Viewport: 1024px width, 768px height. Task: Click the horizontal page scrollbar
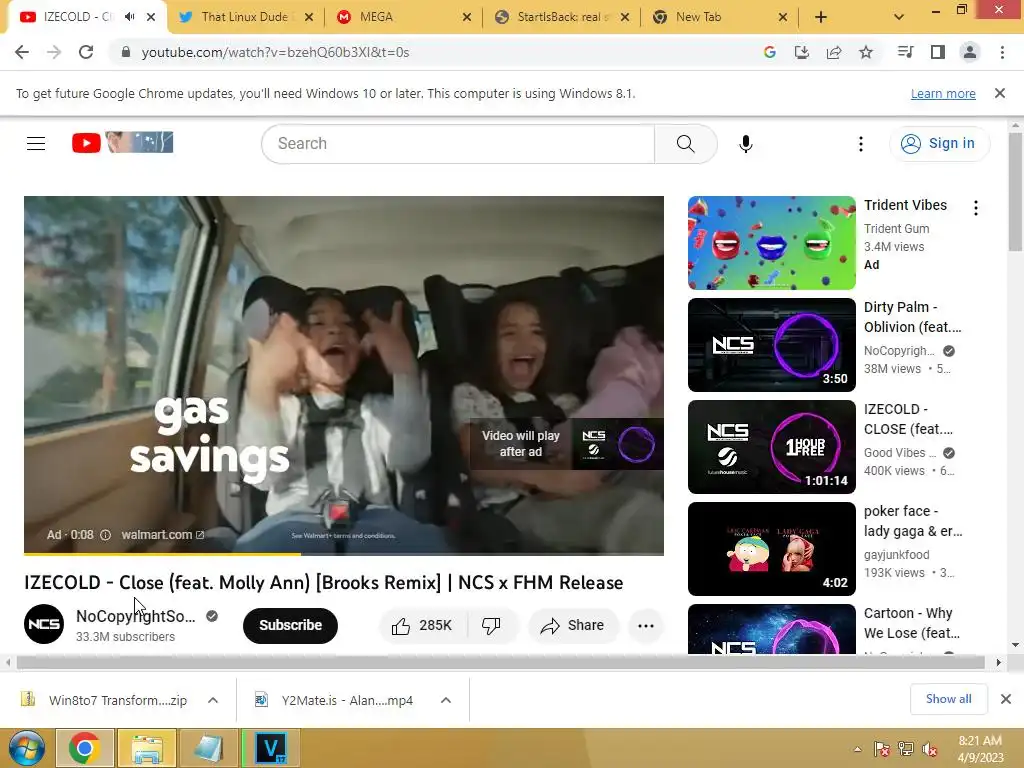pyautogui.click(x=501, y=663)
